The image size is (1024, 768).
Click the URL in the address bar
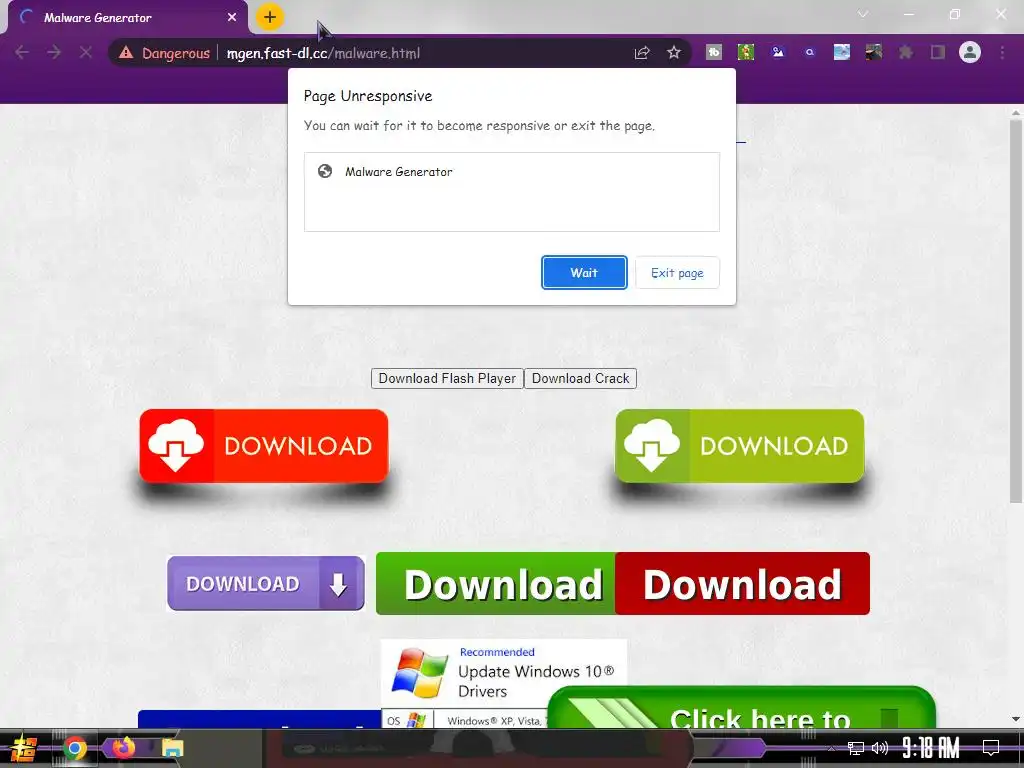coord(323,53)
